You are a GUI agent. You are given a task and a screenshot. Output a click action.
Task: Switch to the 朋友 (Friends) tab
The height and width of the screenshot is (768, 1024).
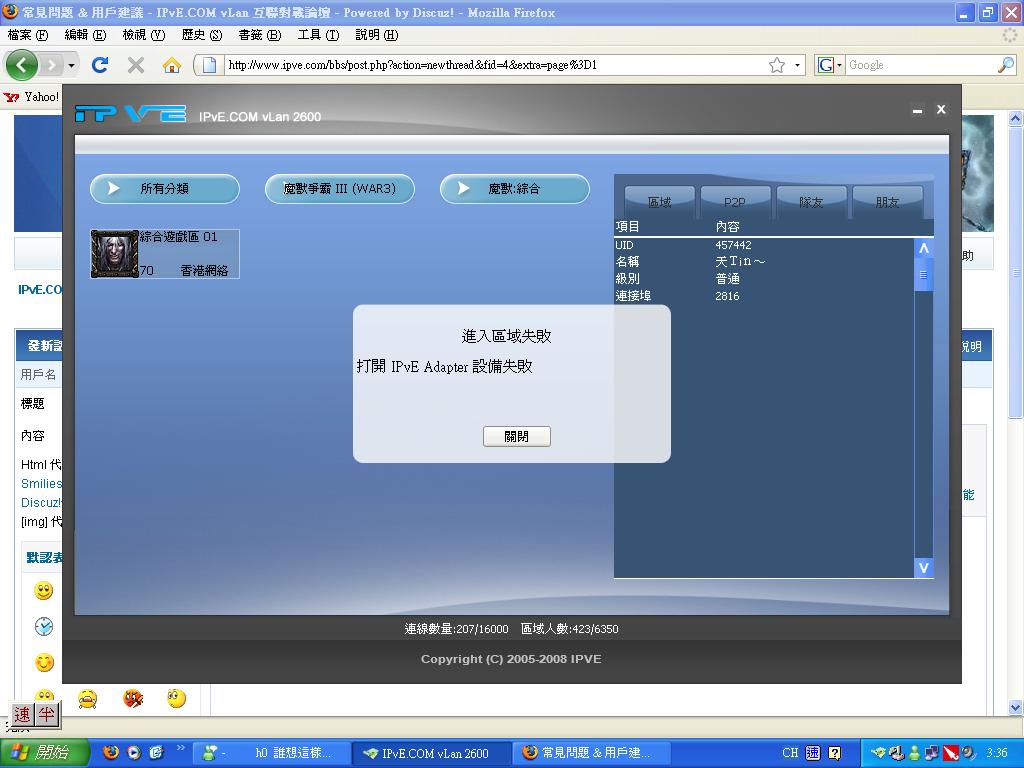click(888, 200)
